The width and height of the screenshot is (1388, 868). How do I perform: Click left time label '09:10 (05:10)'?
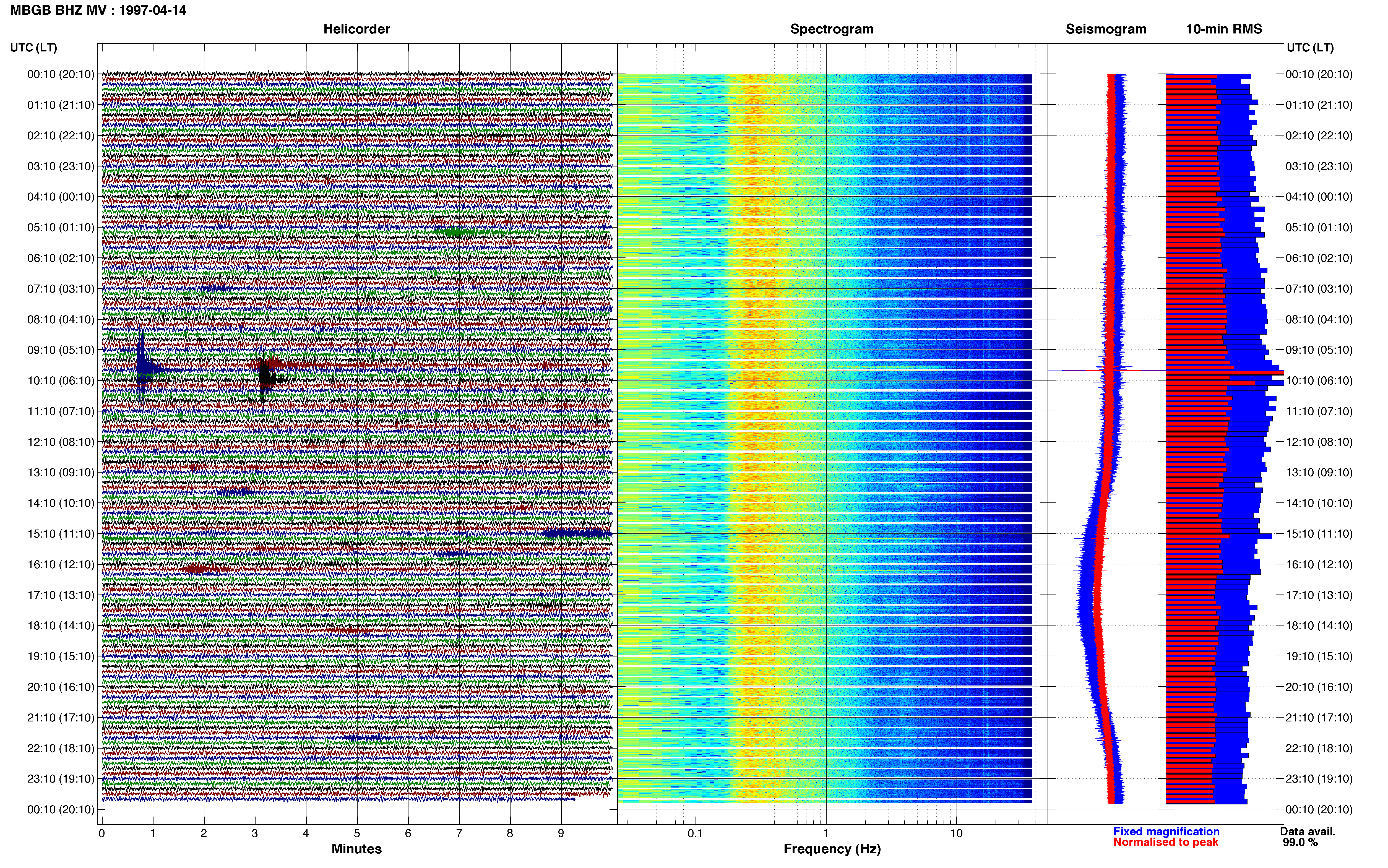[x=61, y=350]
